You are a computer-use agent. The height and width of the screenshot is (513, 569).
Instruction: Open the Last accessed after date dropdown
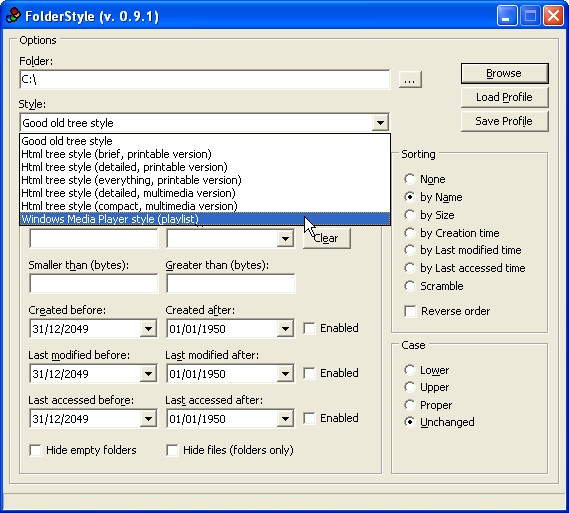(285, 419)
